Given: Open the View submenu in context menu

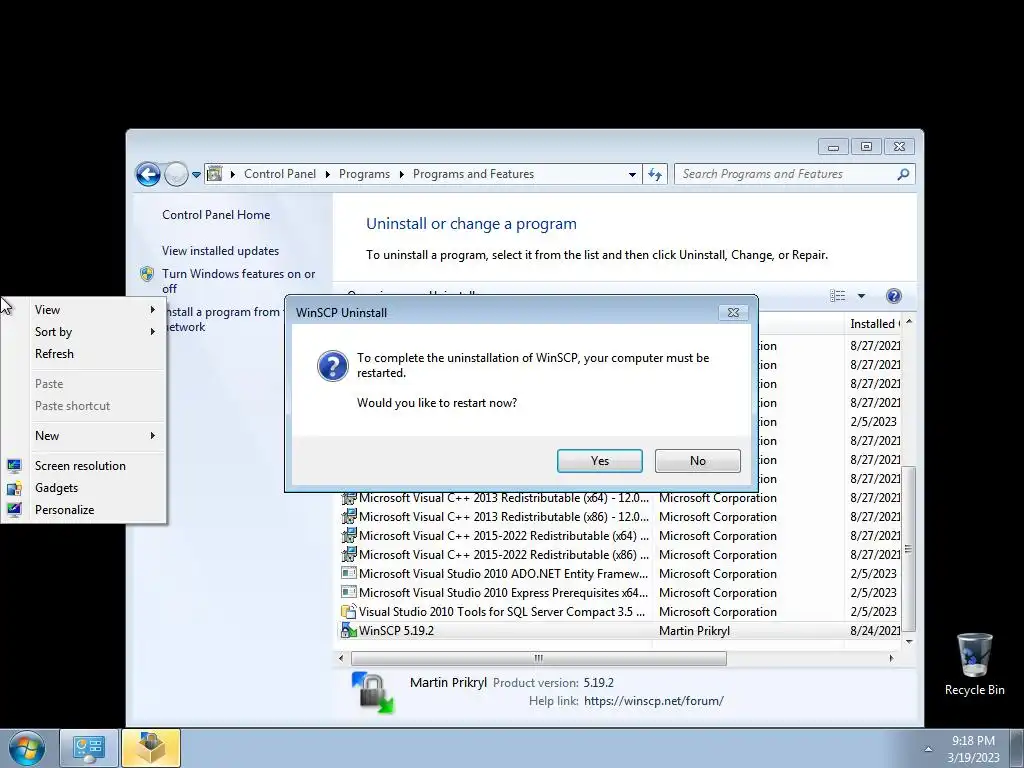Looking at the screenshot, I should (x=84, y=310).
